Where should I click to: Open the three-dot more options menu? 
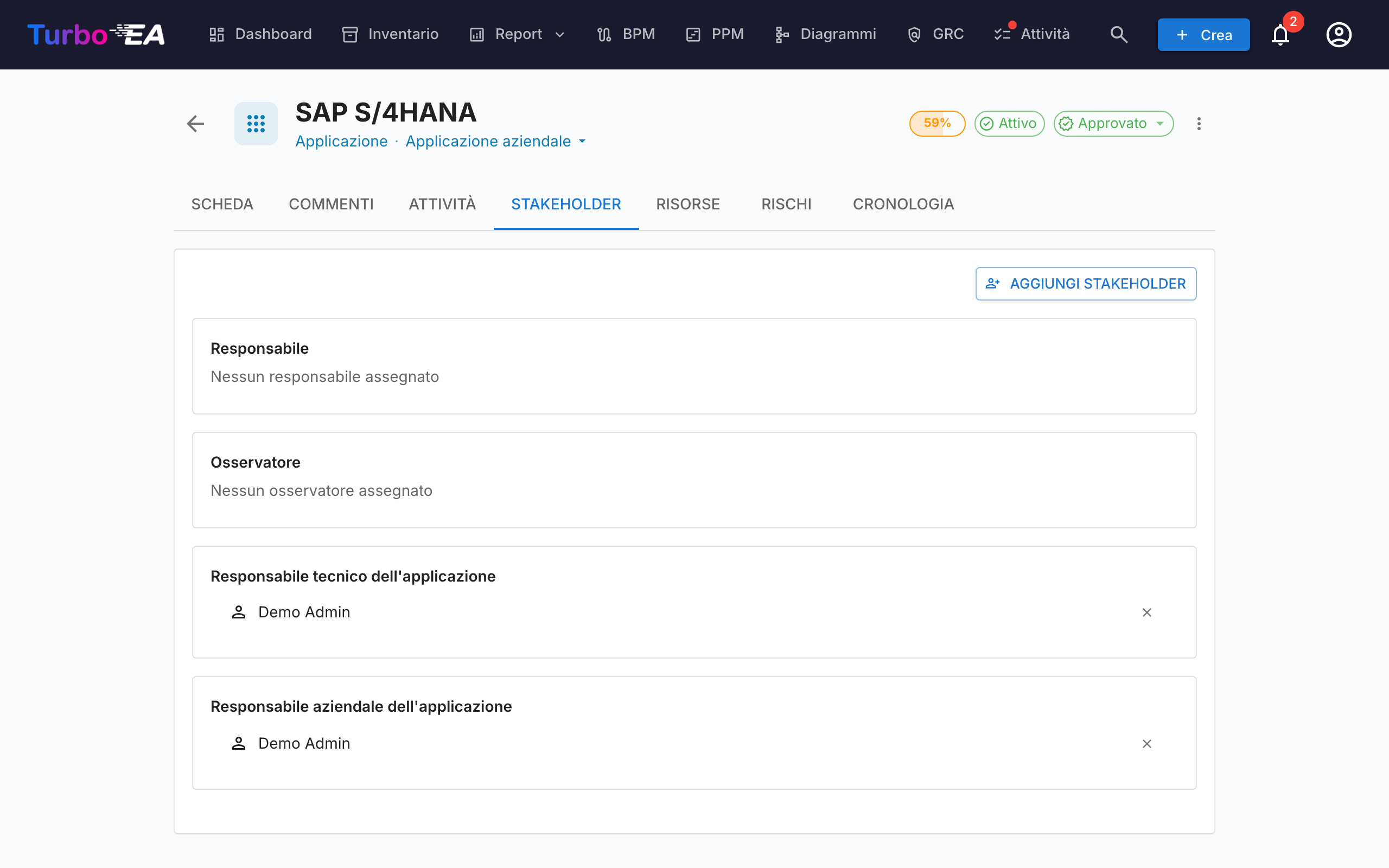coord(1199,124)
